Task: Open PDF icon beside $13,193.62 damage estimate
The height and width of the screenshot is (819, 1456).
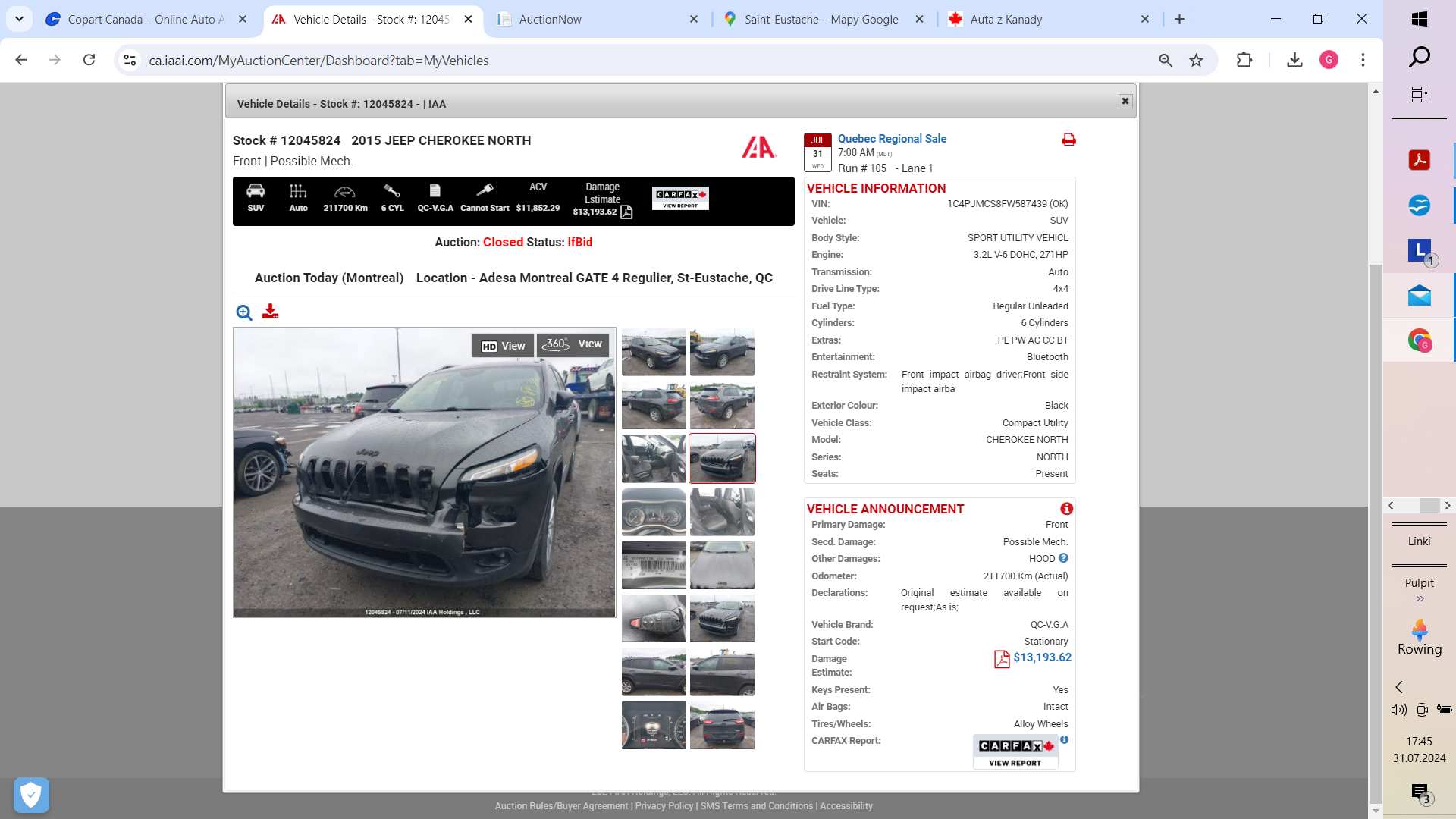Action: click(x=1002, y=659)
